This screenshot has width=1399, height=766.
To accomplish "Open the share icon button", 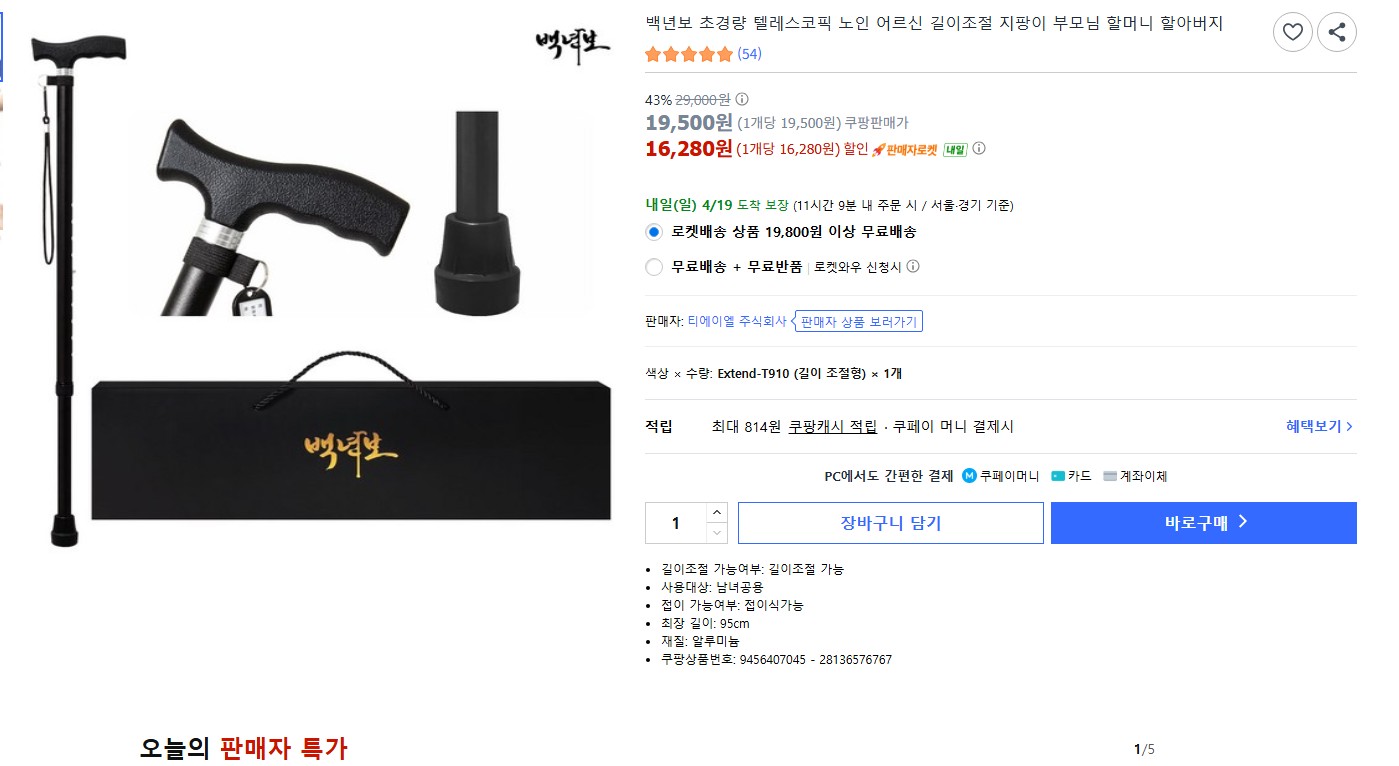I will point(1337,32).
